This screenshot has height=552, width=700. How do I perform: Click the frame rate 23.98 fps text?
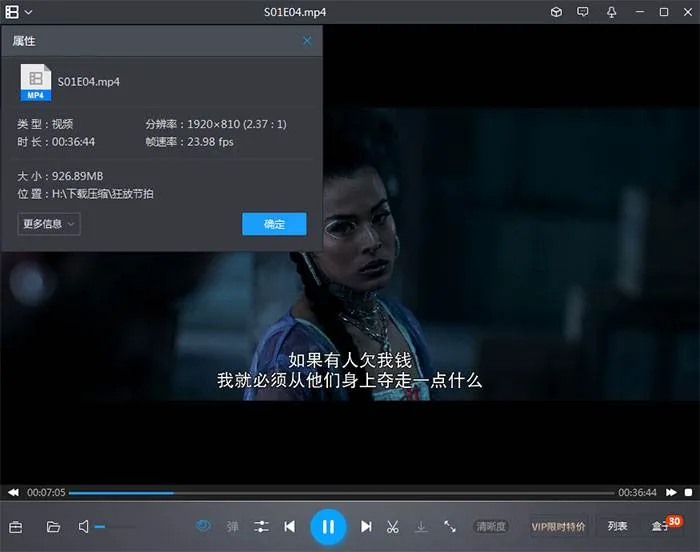click(210, 142)
